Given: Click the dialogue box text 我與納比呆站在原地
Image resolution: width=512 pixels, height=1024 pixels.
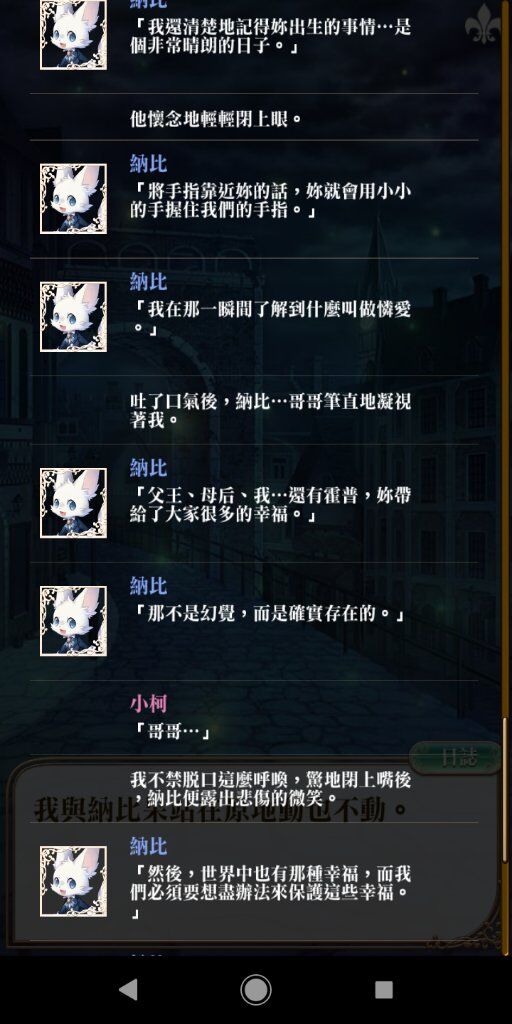Looking at the screenshot, I should point(221,810).
